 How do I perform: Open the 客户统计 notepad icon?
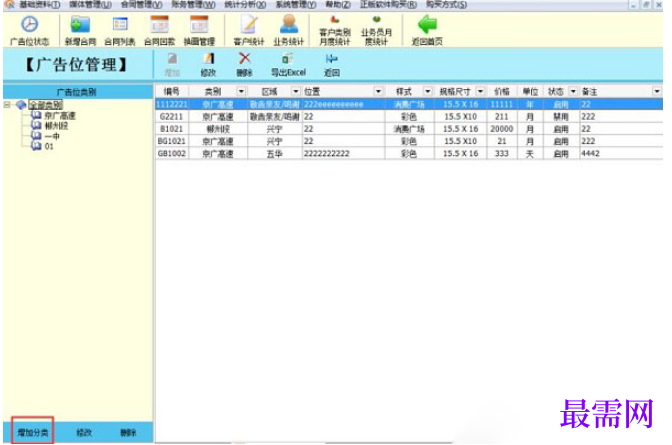click(x=249, y=24)
